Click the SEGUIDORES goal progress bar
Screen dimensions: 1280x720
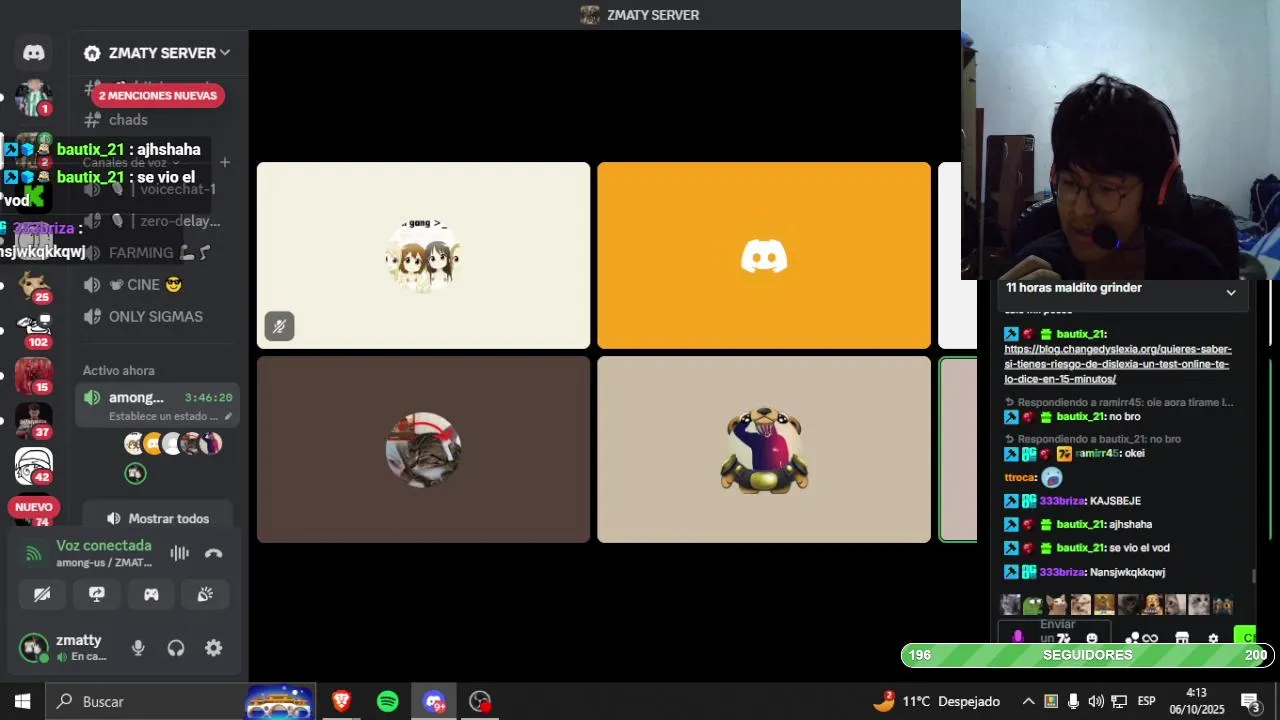pyautogui.click(x=1087, y=655)
